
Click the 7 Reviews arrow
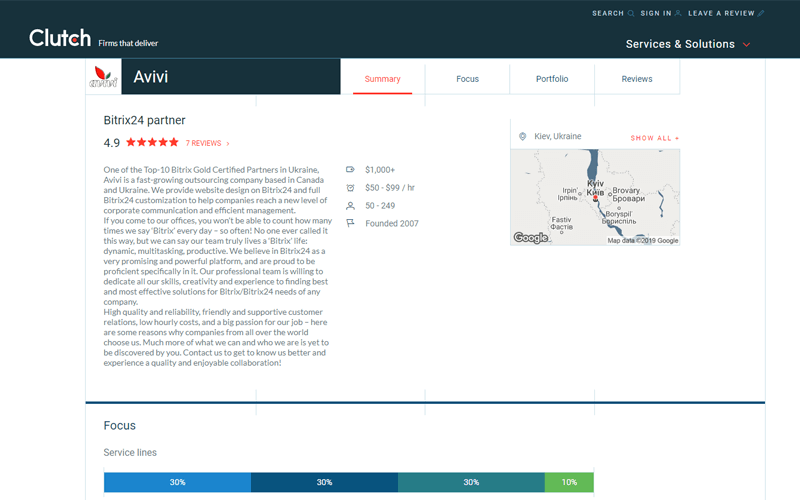tap(228, 144)
